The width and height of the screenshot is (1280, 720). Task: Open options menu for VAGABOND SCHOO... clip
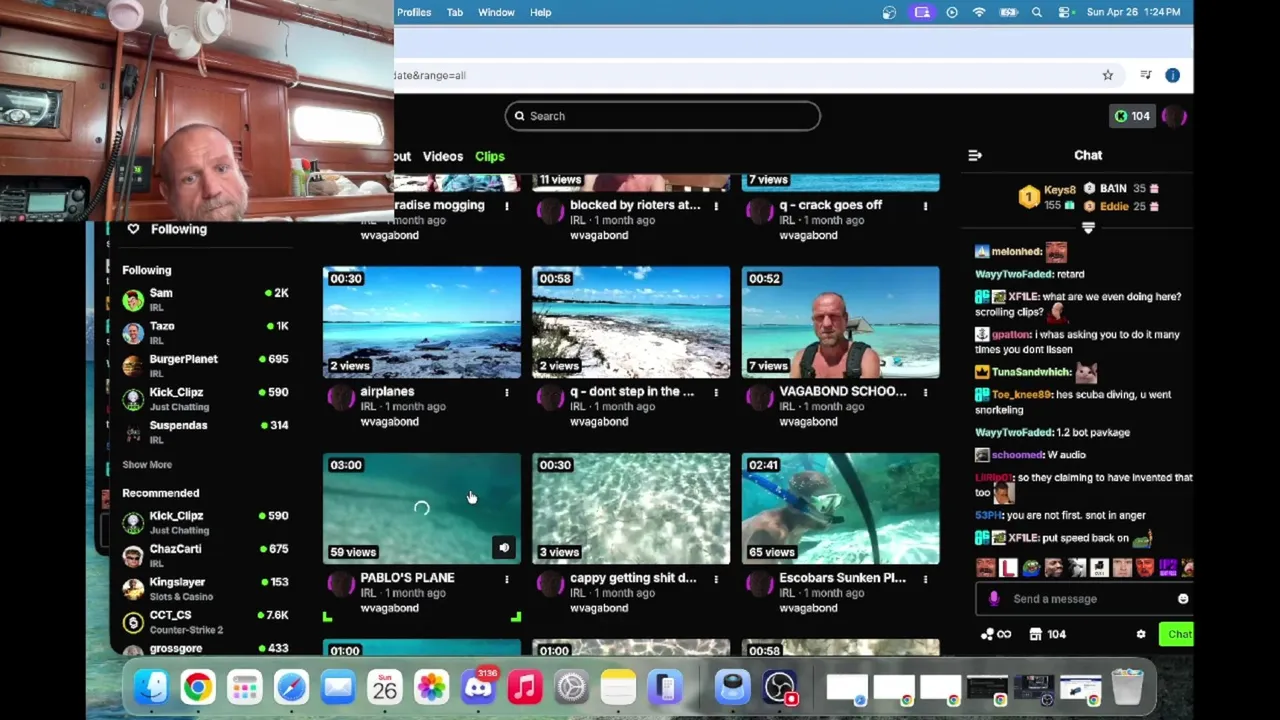point(925,392)
